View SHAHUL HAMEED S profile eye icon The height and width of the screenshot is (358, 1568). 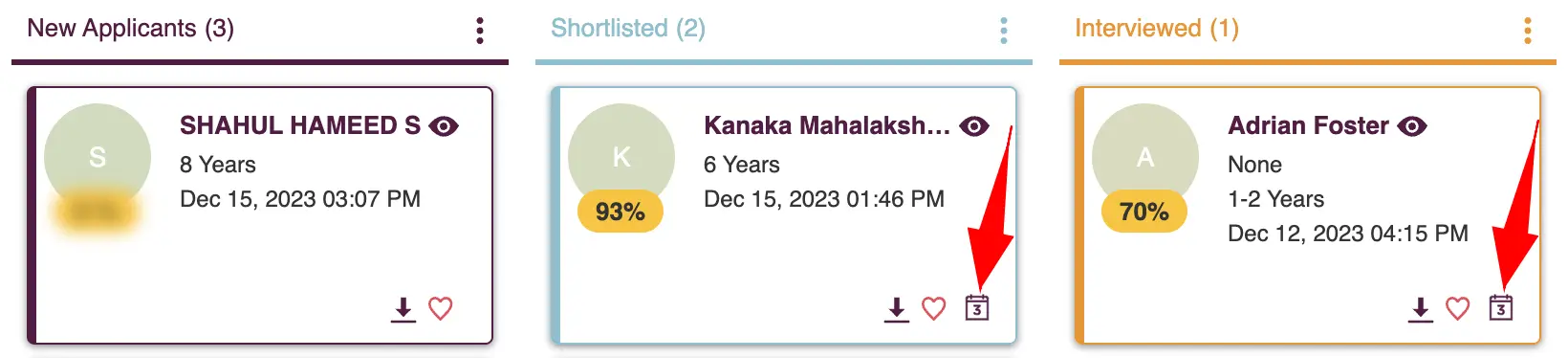click(444, 126)
